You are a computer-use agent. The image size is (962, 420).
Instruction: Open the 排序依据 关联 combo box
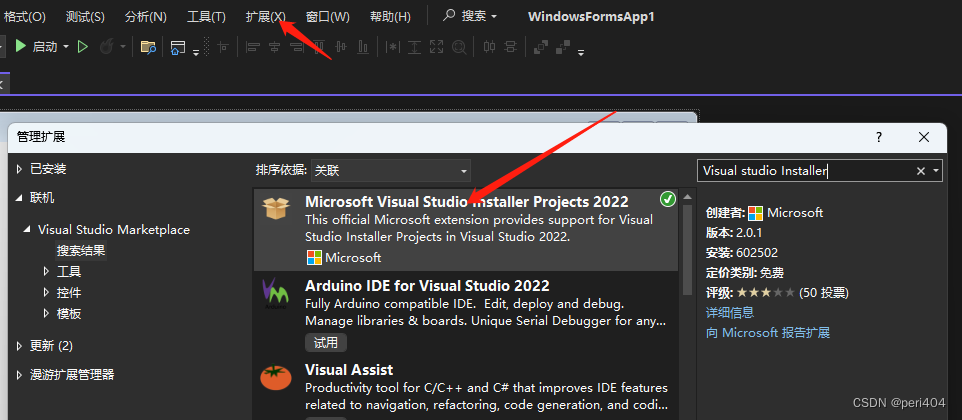click(391, 171)
